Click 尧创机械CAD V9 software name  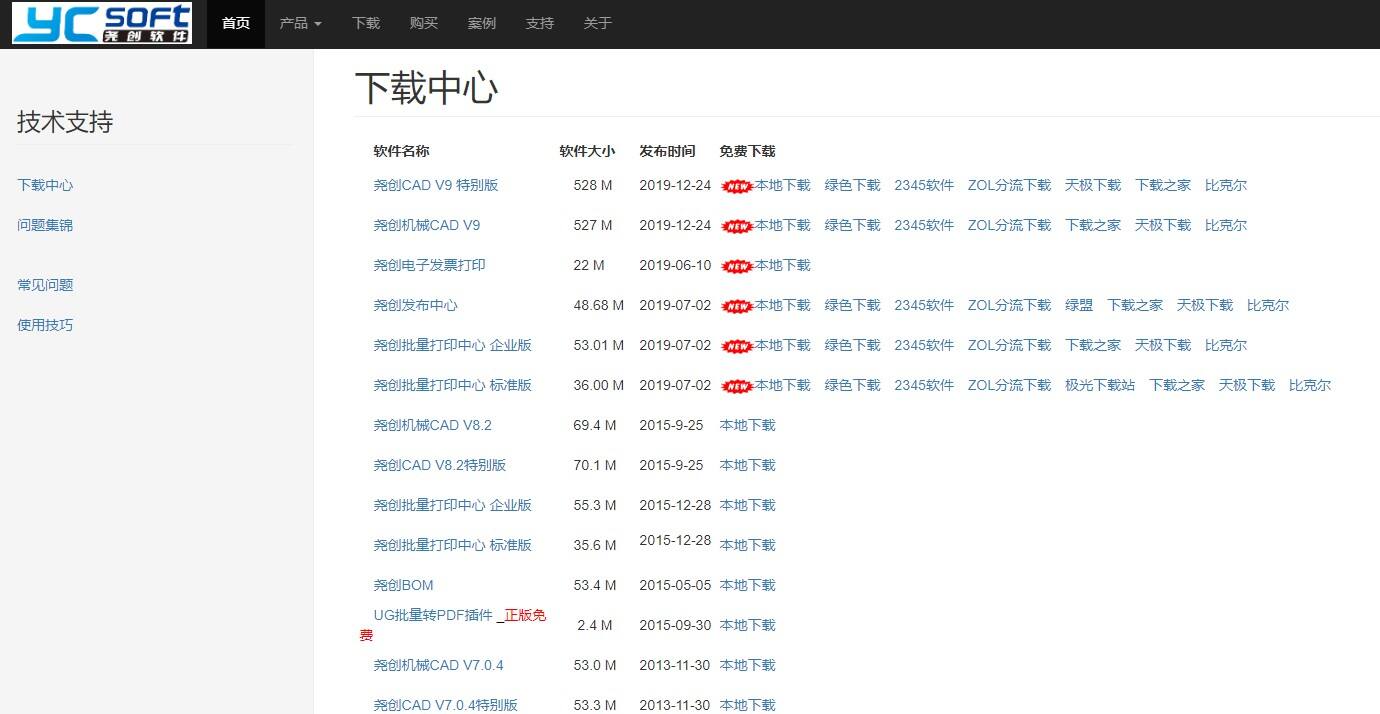pos(427,225)
